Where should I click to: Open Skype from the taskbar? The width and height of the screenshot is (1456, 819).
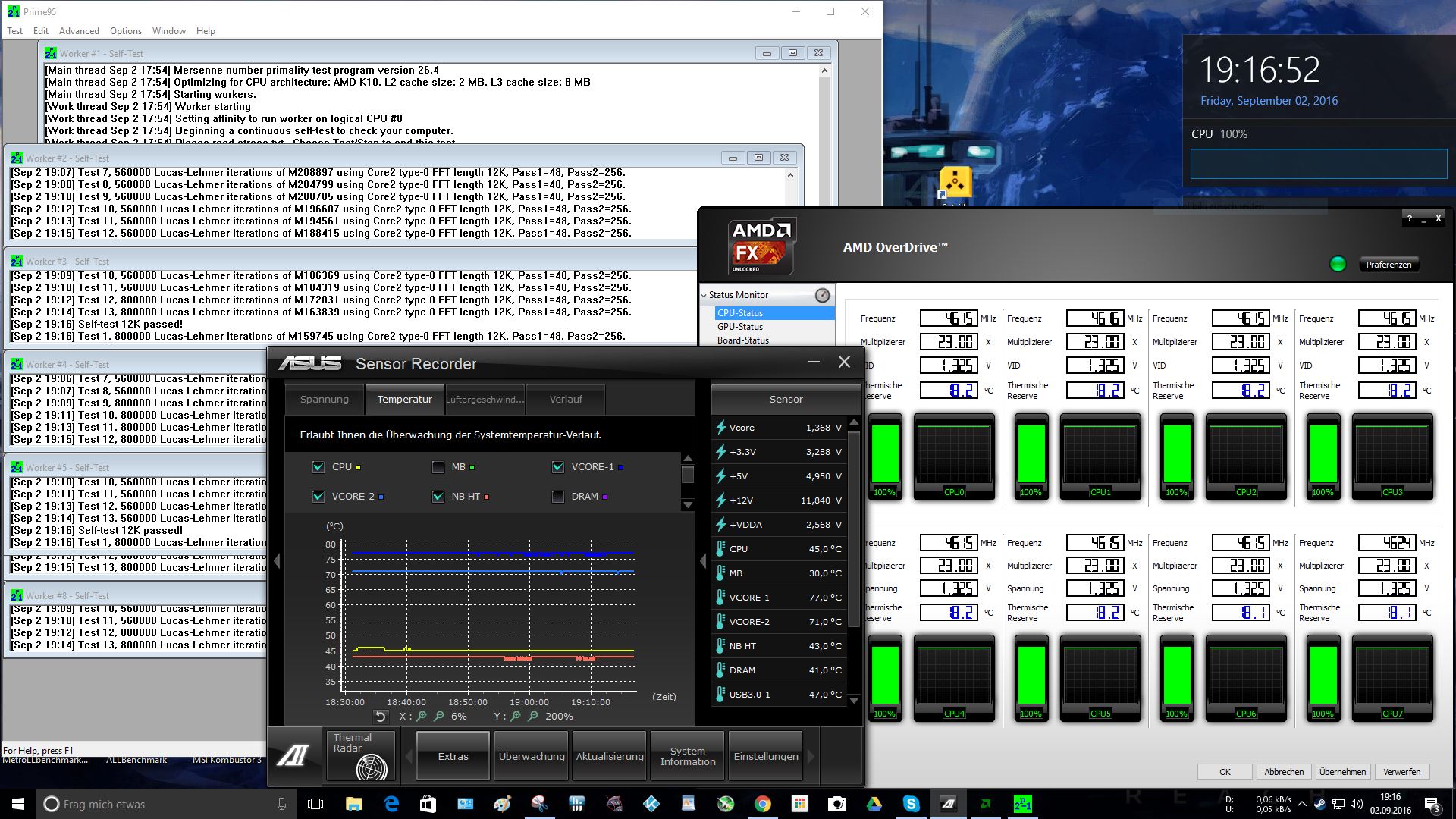(x=911, y=804)
